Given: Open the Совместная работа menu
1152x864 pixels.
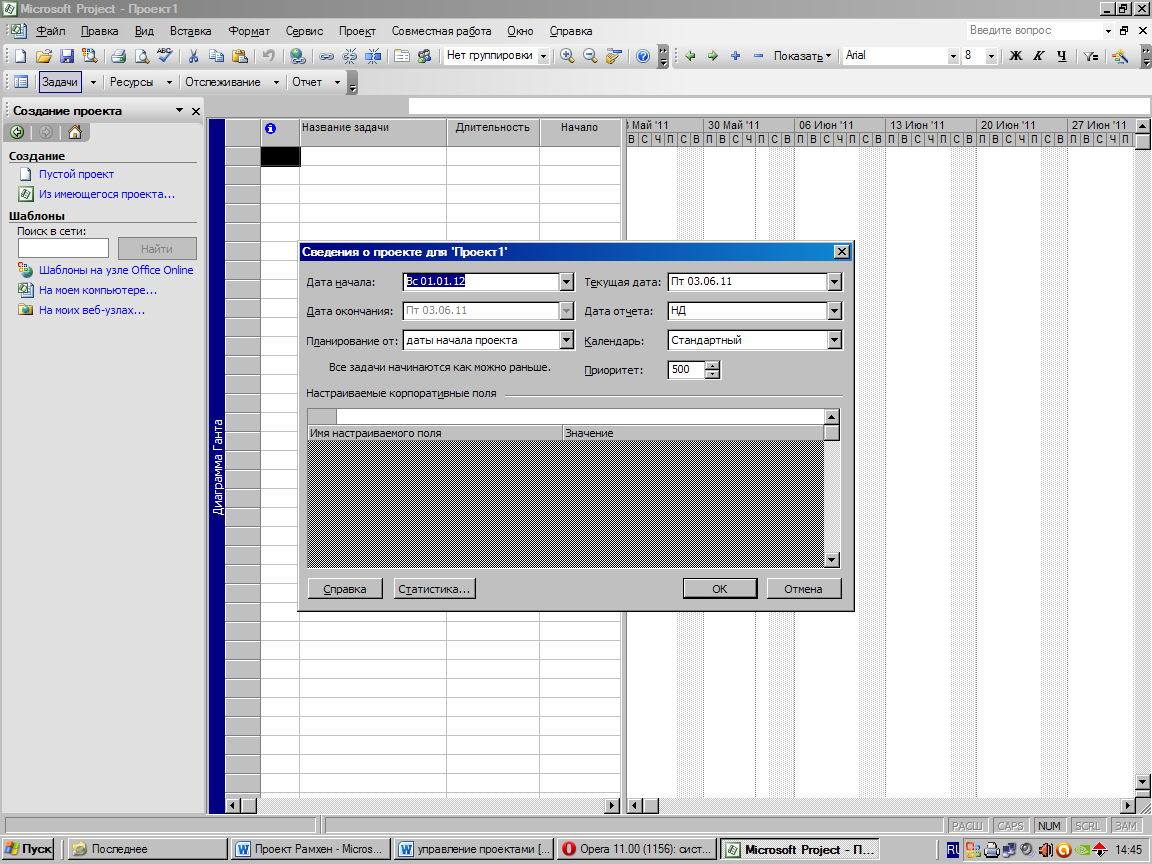Looking at the screenshot, I should point(442,31).
